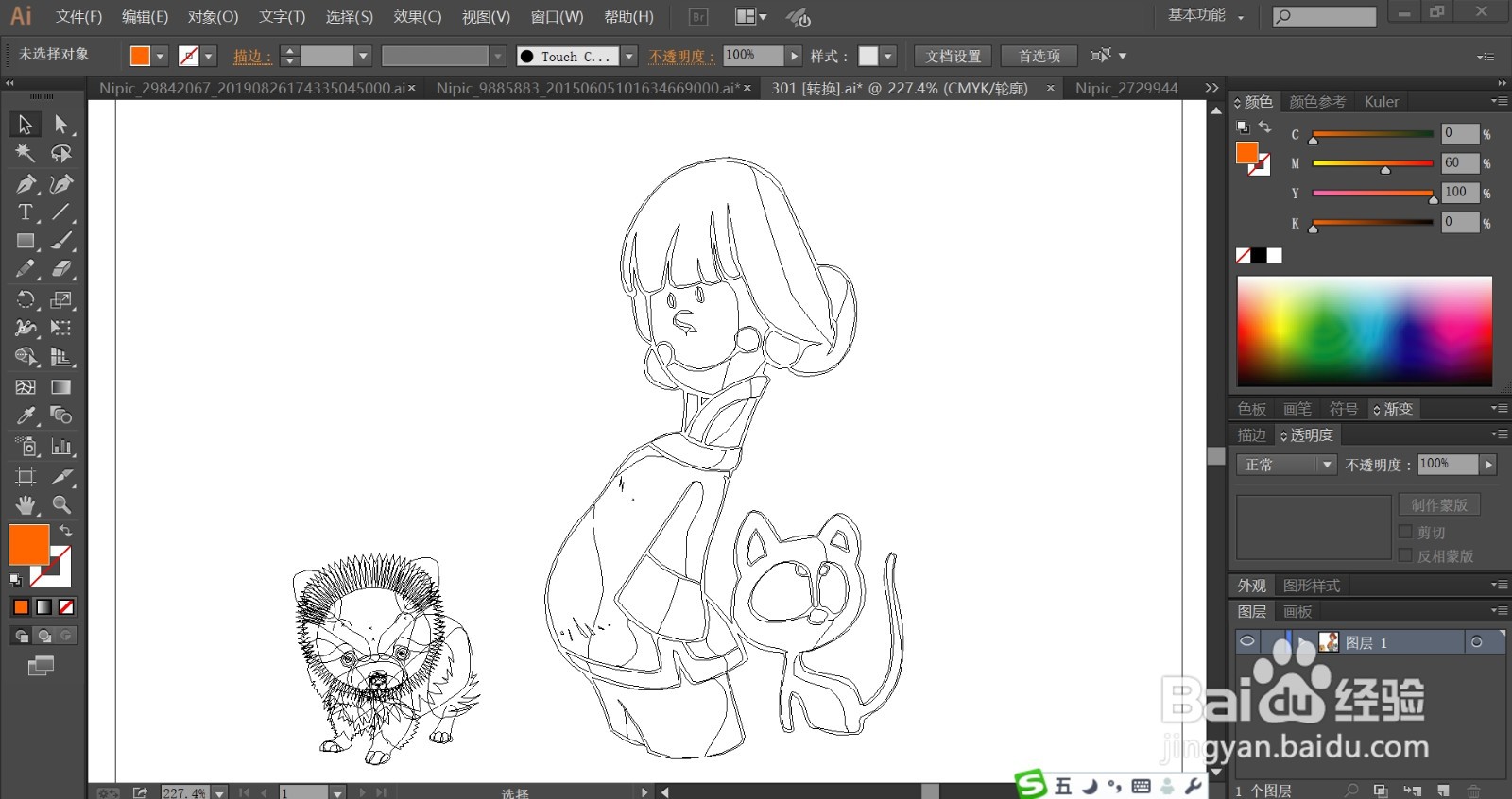The height and width of the screenshot is (799, 1512).
Task: Select the Type (T) tool
Action: coord(26,212)
